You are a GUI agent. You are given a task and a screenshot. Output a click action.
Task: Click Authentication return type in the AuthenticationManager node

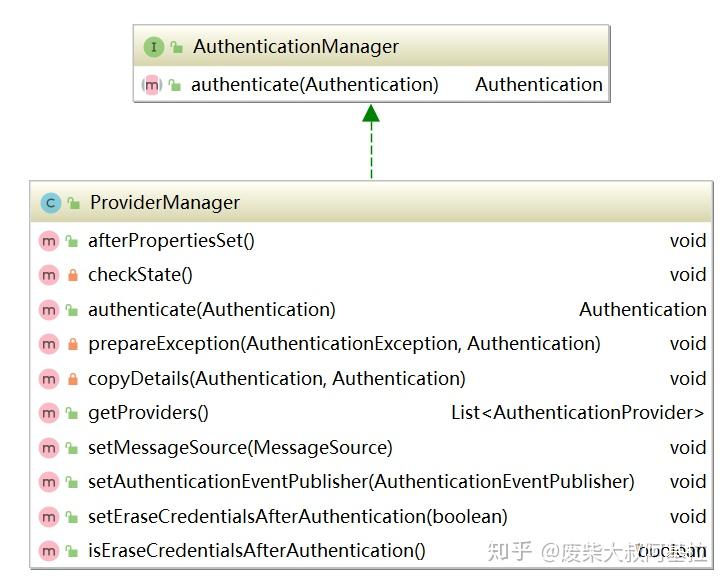click(539, 85)
